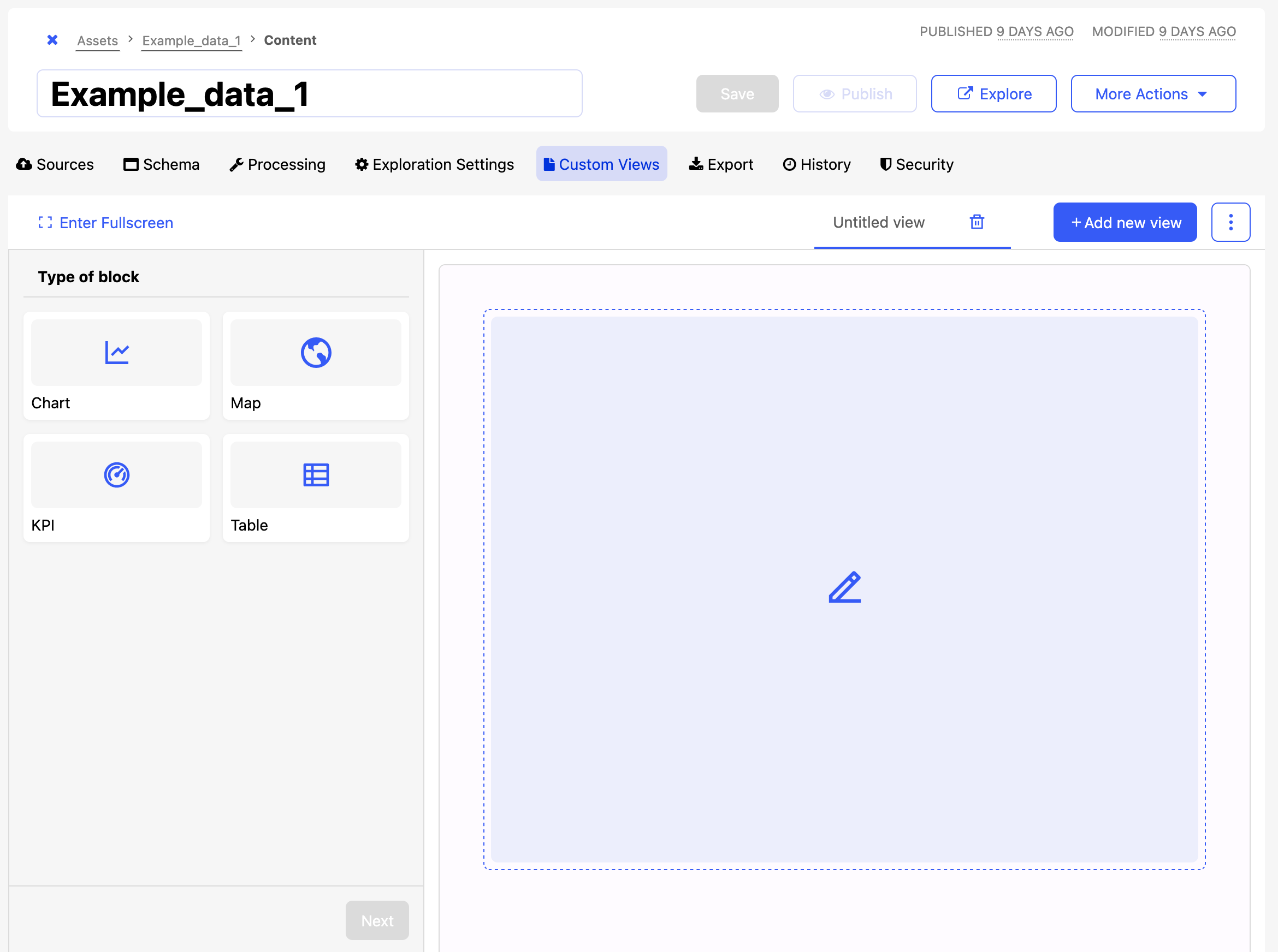Click the Example_data_1 title input field
Image resolution: width=1278 pixels, height=952 pixels.
[310, 94]
